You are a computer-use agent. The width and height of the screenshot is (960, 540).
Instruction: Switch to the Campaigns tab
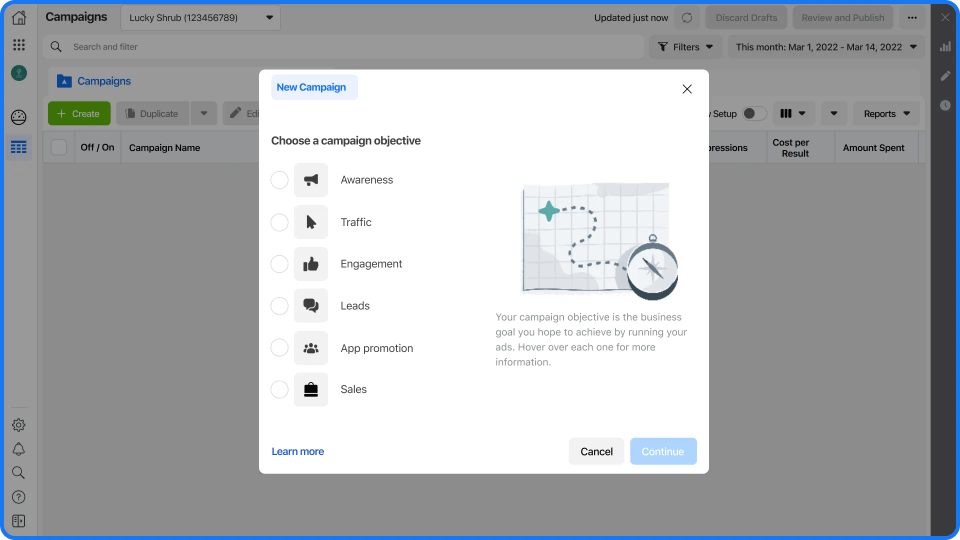point(94,81)
